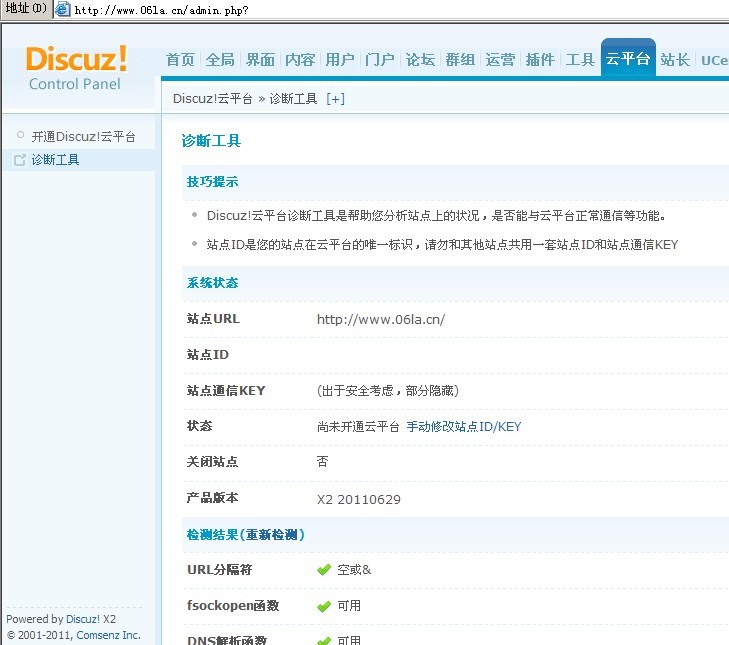Click 重新检测 to rerun the diagnosis

pos(272,535)
